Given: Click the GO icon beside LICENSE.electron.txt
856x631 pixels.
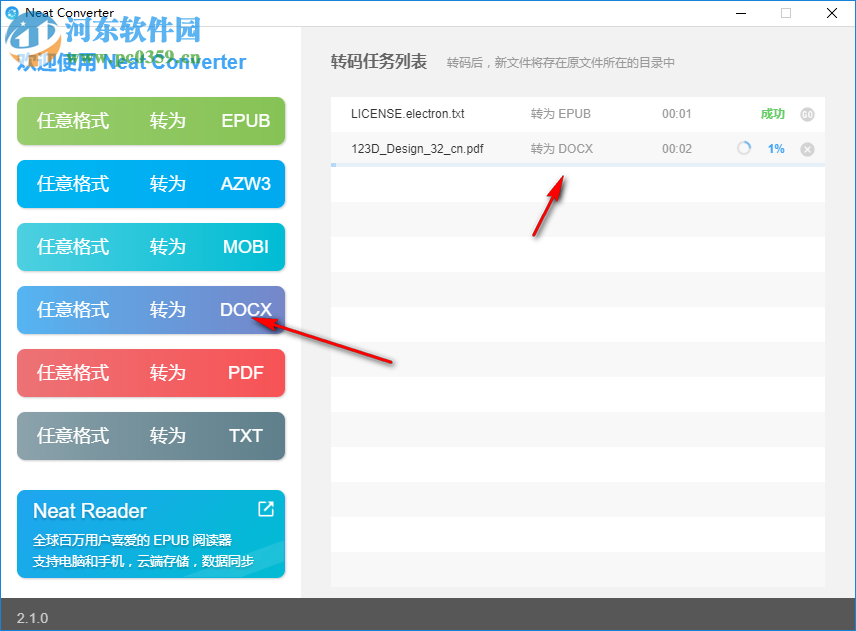Looking at the screenshot, I should [808, 114].
